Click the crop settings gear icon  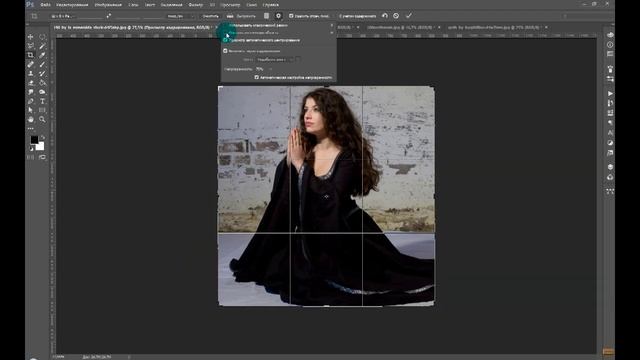pyautogui.click(x=278, y=16)
